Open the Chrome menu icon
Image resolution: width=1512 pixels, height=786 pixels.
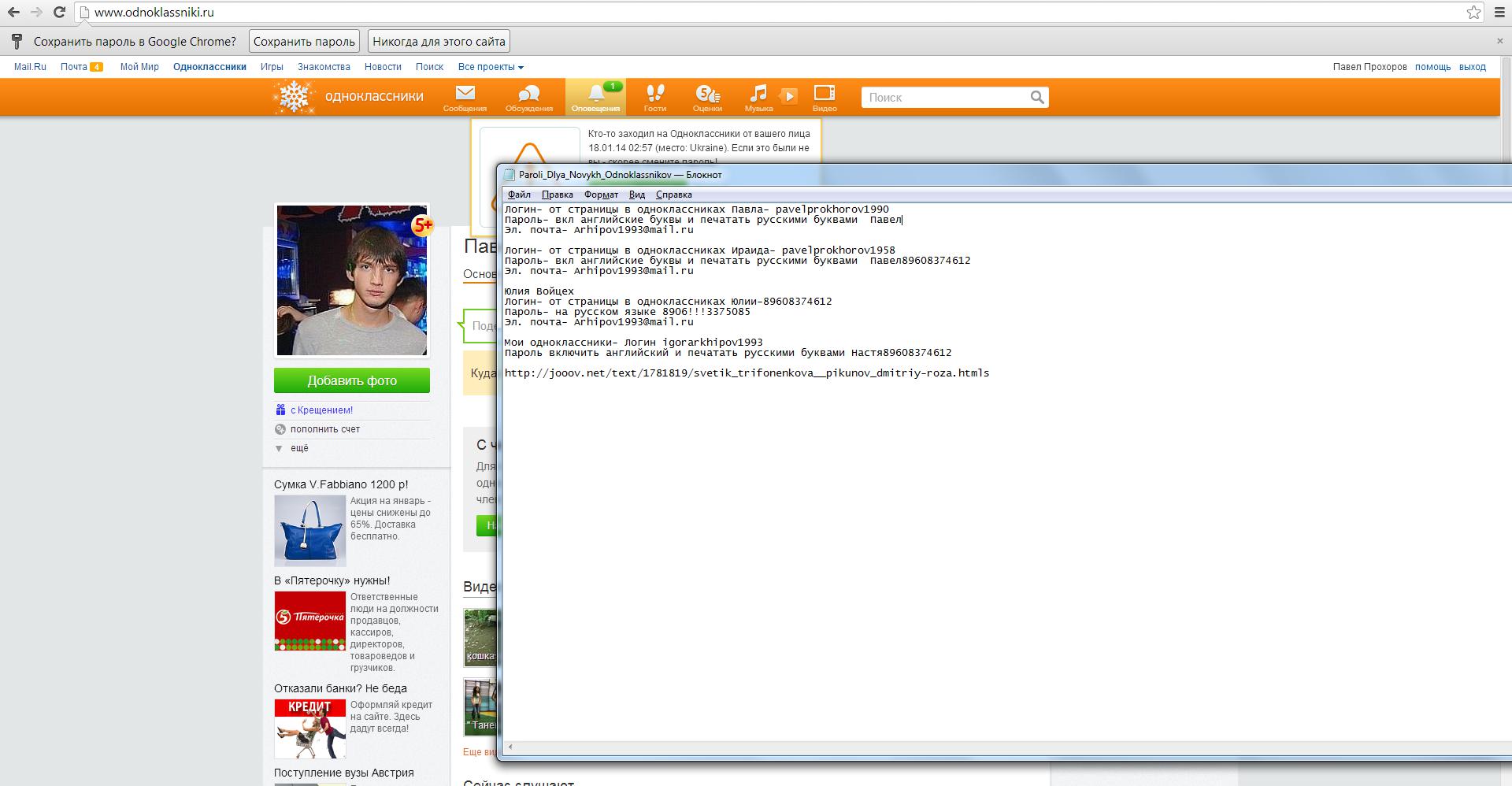coord(1499,13)
